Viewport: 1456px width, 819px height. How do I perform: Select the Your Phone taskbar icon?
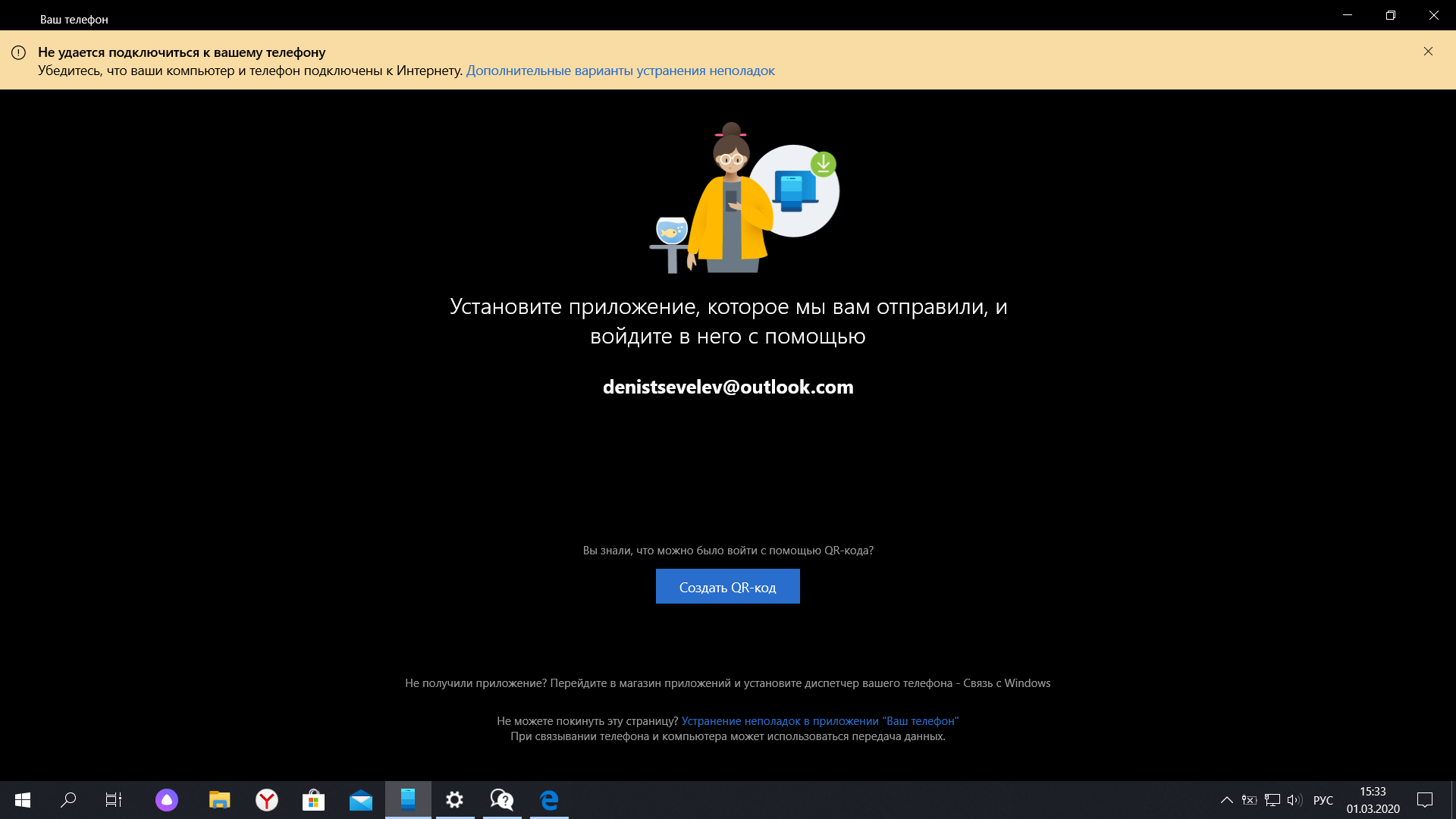click(408, 800)
